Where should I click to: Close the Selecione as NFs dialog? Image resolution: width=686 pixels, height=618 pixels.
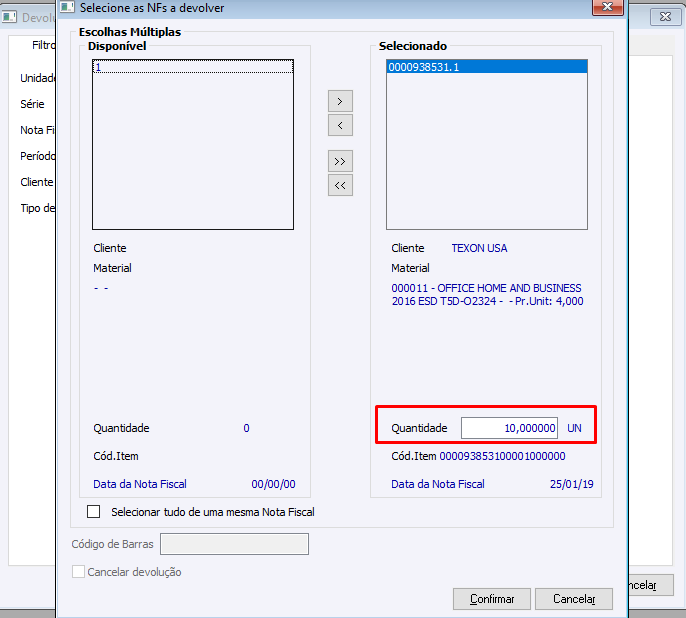pyautogui.click(x=607, y=7)
